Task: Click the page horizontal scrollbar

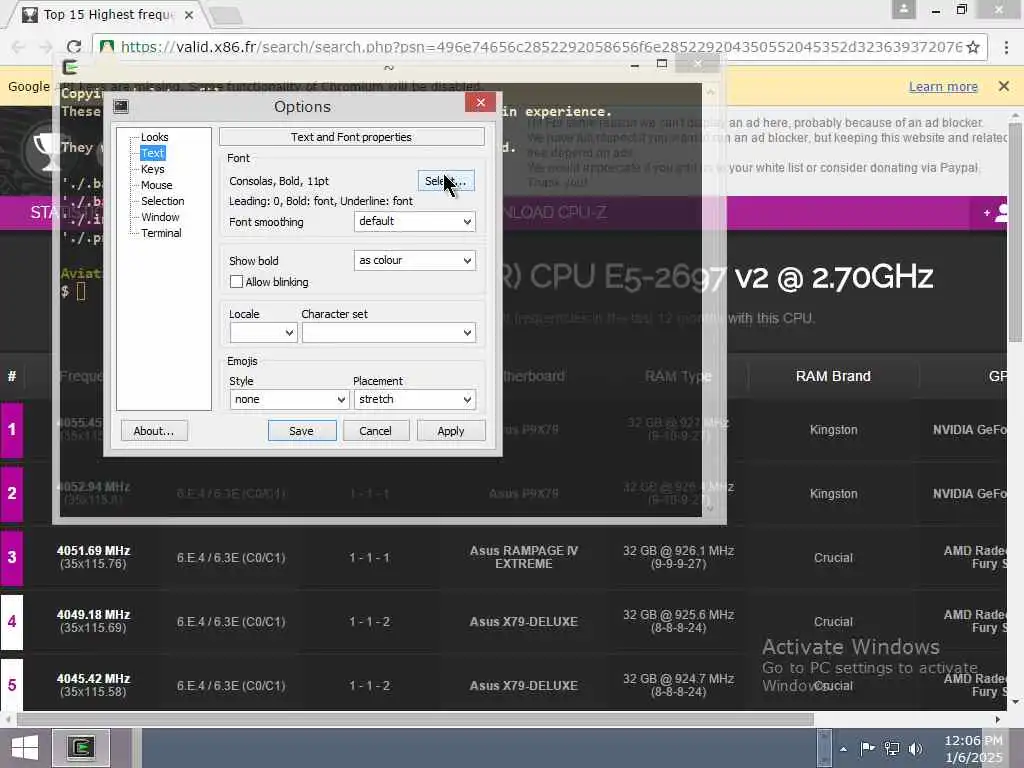Action: tap(415, 720)
